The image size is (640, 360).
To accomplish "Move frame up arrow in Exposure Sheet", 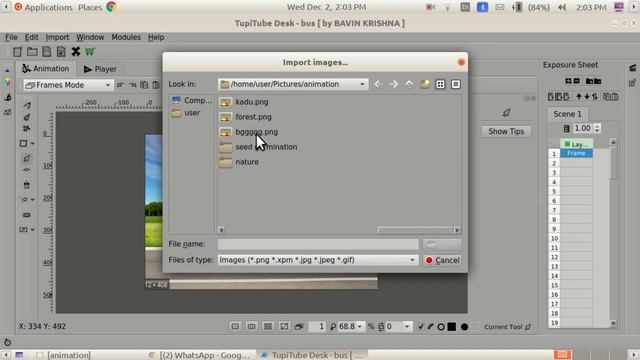I will coord(579,97).
